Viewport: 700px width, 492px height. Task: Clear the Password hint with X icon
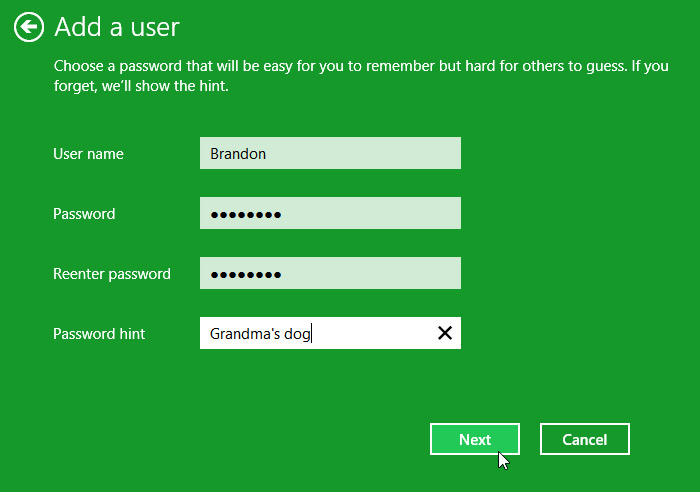click(x=445, y=333)
